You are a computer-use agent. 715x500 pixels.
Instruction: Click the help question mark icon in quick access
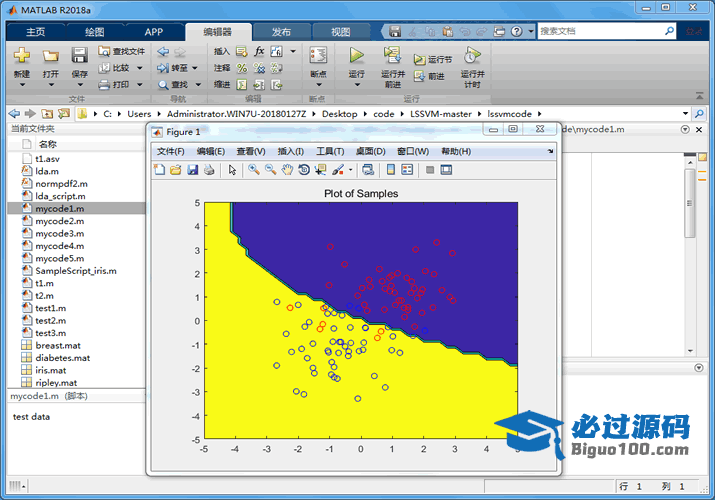coord(517,31)
